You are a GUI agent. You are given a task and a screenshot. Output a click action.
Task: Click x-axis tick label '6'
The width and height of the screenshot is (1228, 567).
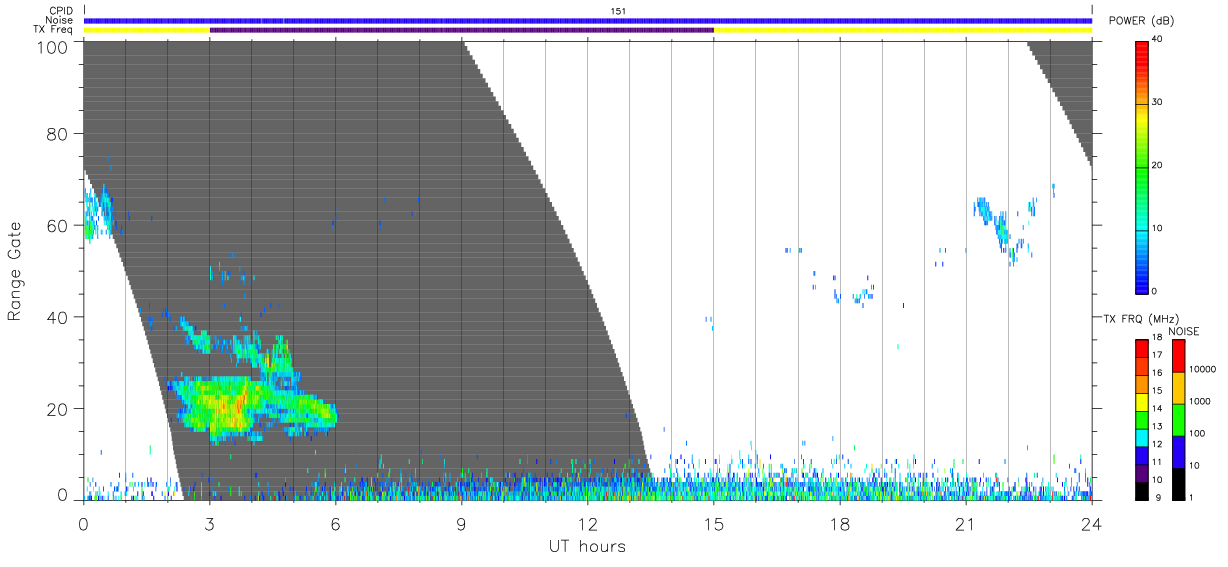point(336,523)
